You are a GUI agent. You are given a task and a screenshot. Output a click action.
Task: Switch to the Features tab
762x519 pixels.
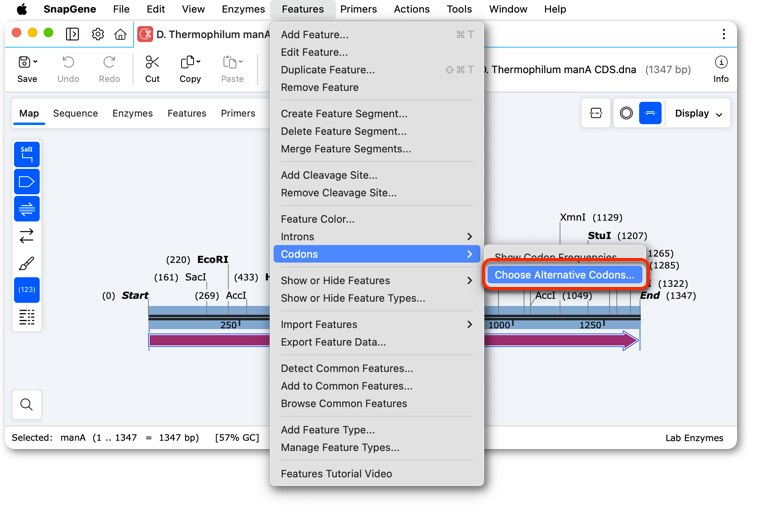(187, 113)
